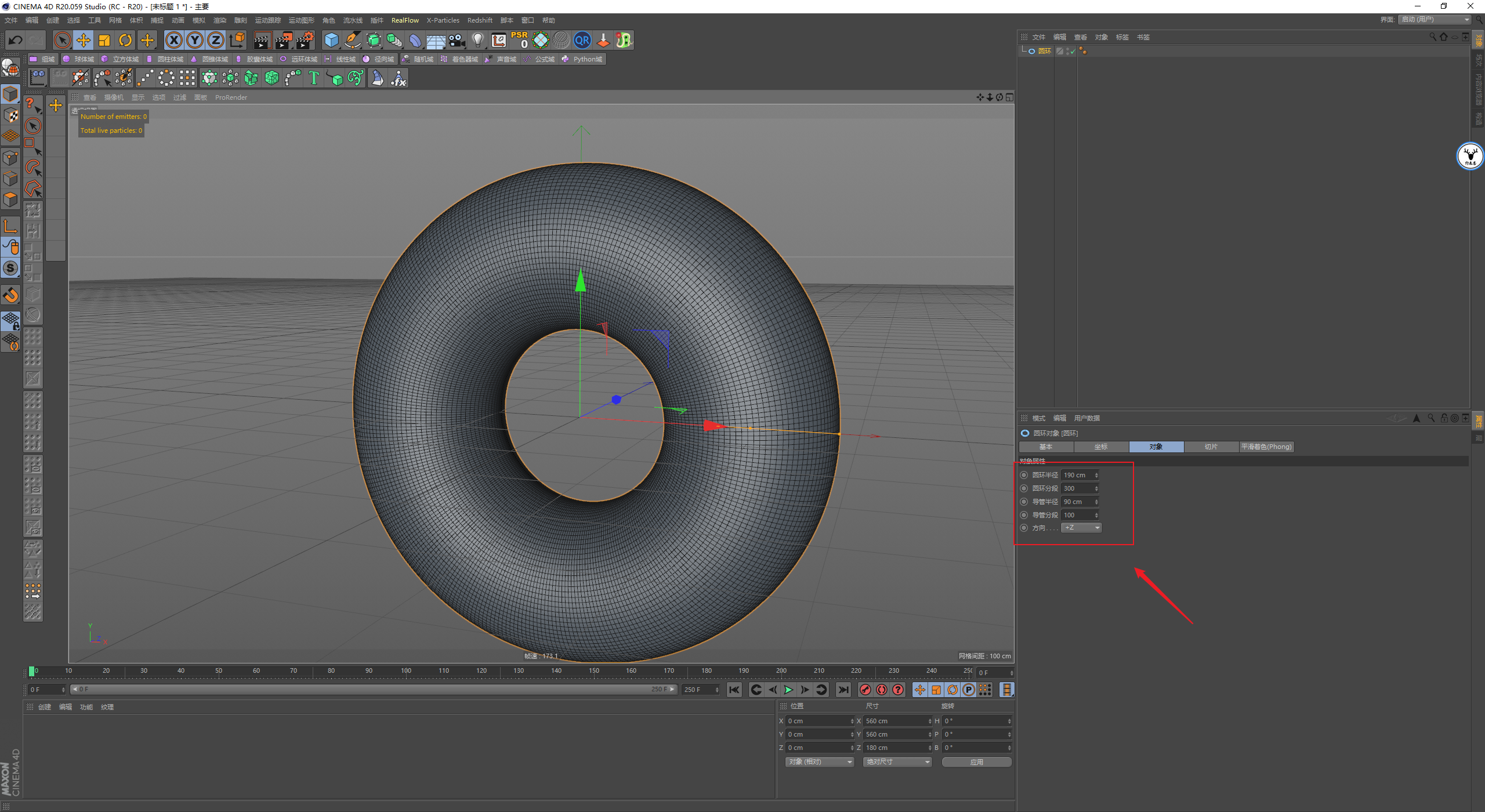Screen dimensions: 1485x812
Task: Click the PSR 0 reset icon
Action: pos(520,40)
